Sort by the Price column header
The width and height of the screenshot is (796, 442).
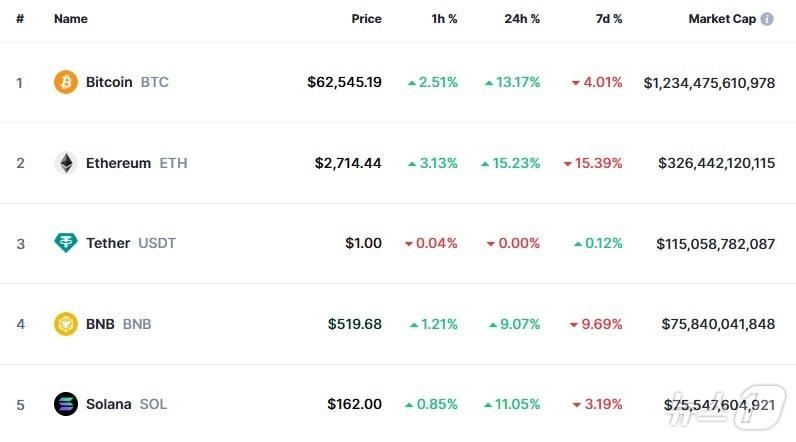(366, 19)
